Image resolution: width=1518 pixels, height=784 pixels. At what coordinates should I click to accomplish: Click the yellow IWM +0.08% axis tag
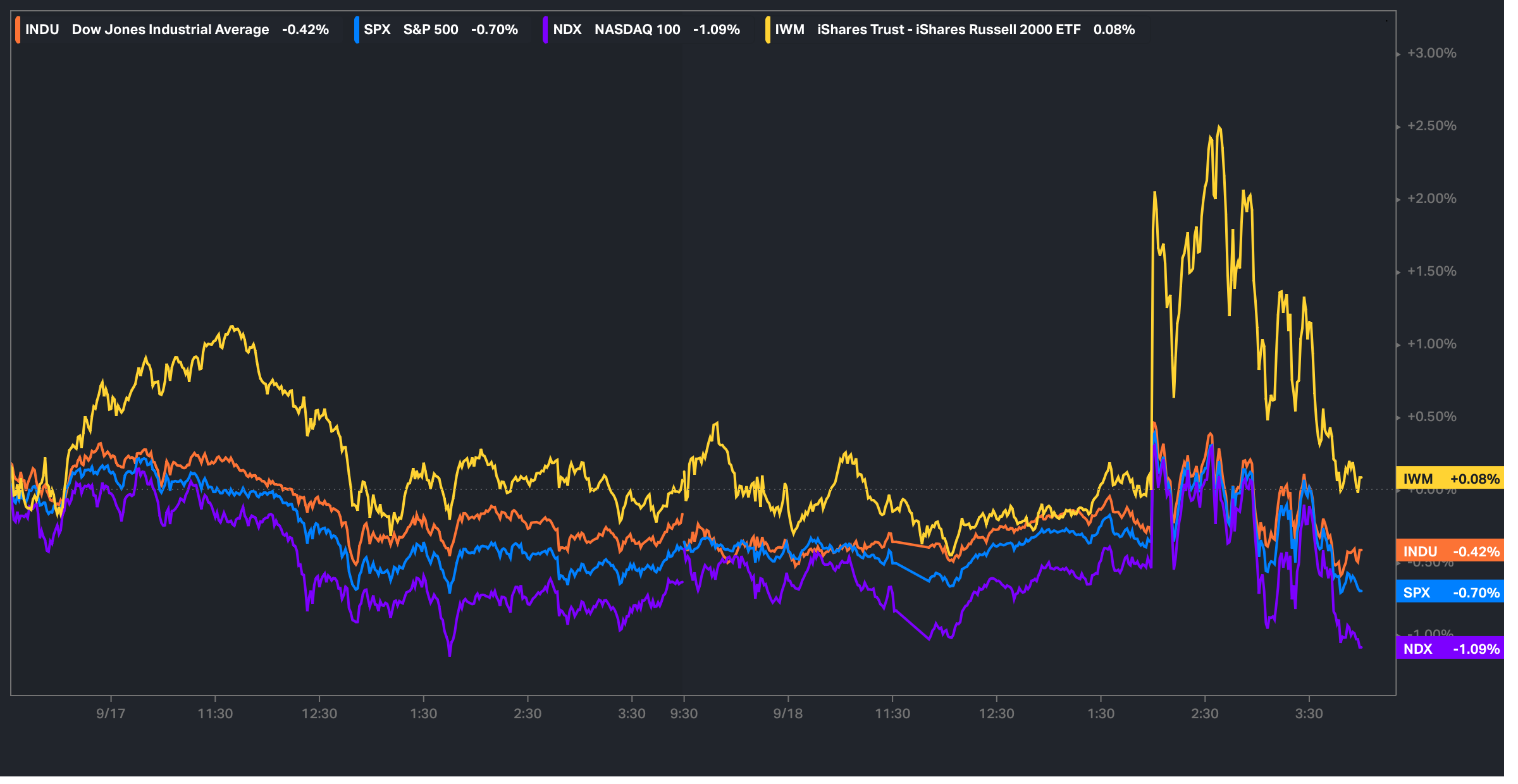click(x=1450, y=479)
